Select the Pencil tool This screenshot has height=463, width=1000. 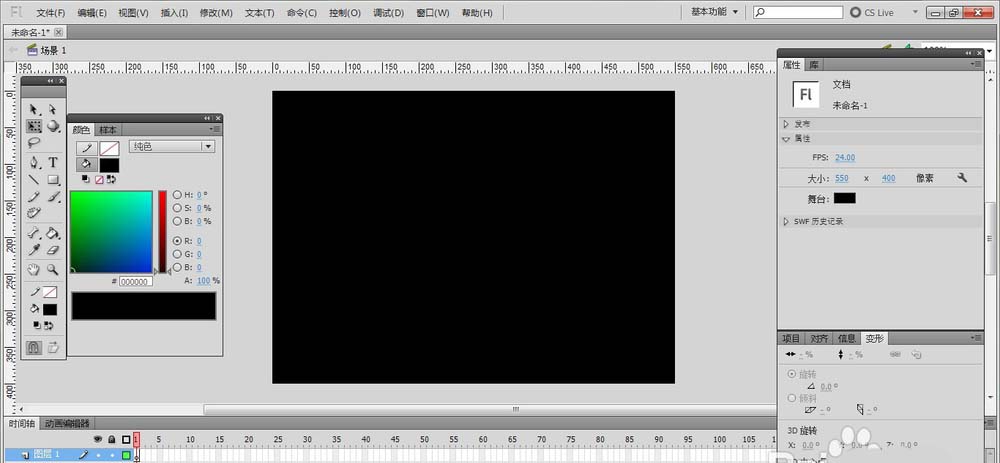[34, 197]
